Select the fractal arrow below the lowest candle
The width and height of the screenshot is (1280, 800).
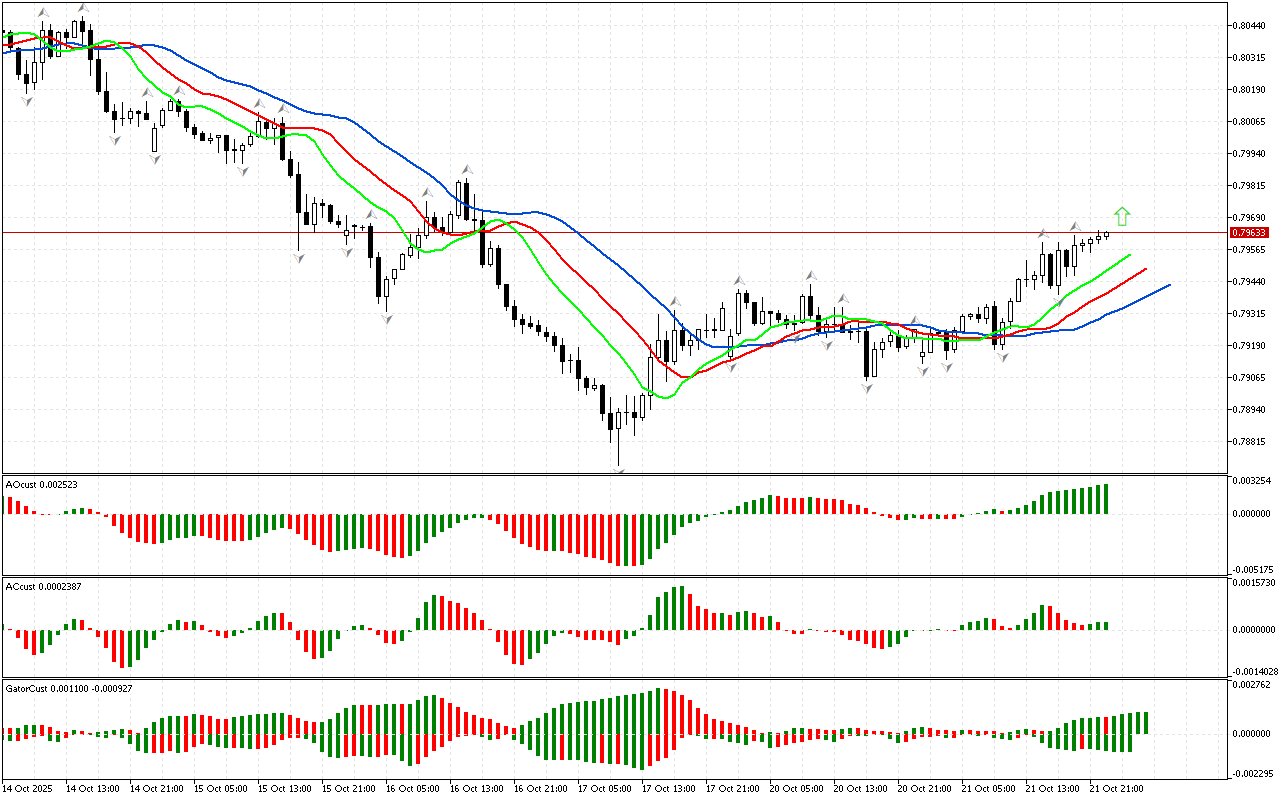coord(619,470)
